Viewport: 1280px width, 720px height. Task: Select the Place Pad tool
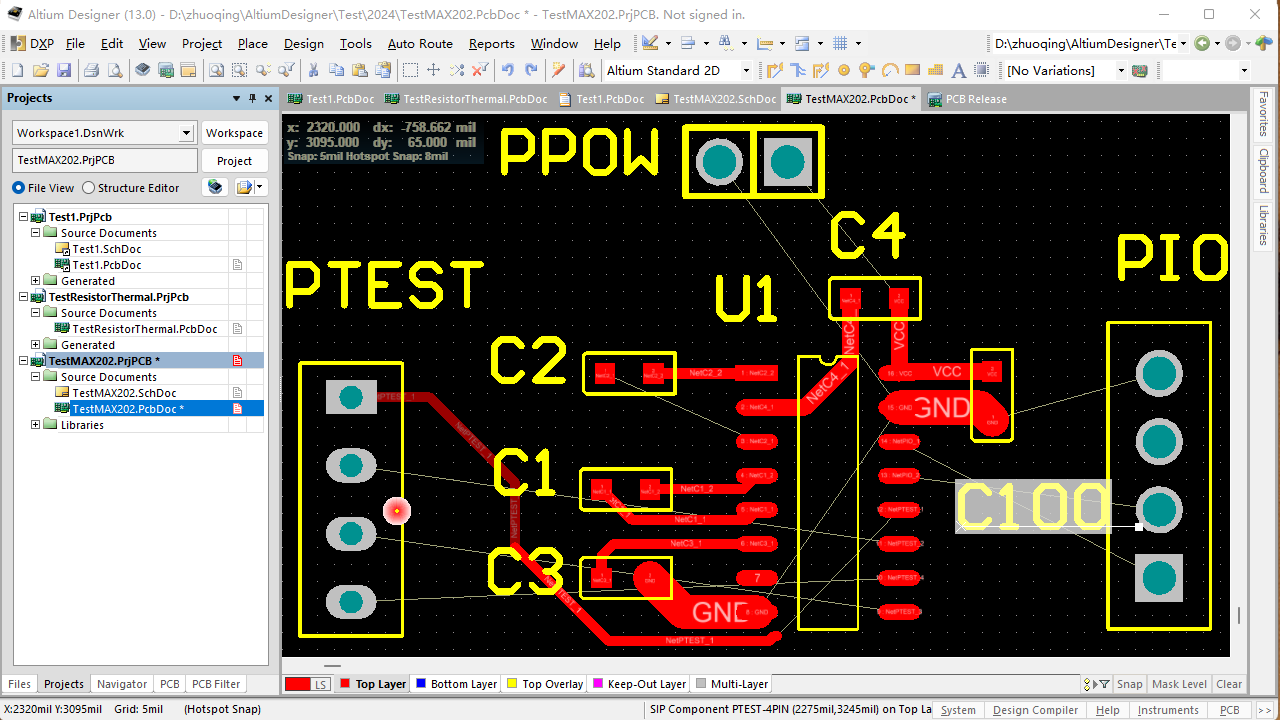pos(844,70)
